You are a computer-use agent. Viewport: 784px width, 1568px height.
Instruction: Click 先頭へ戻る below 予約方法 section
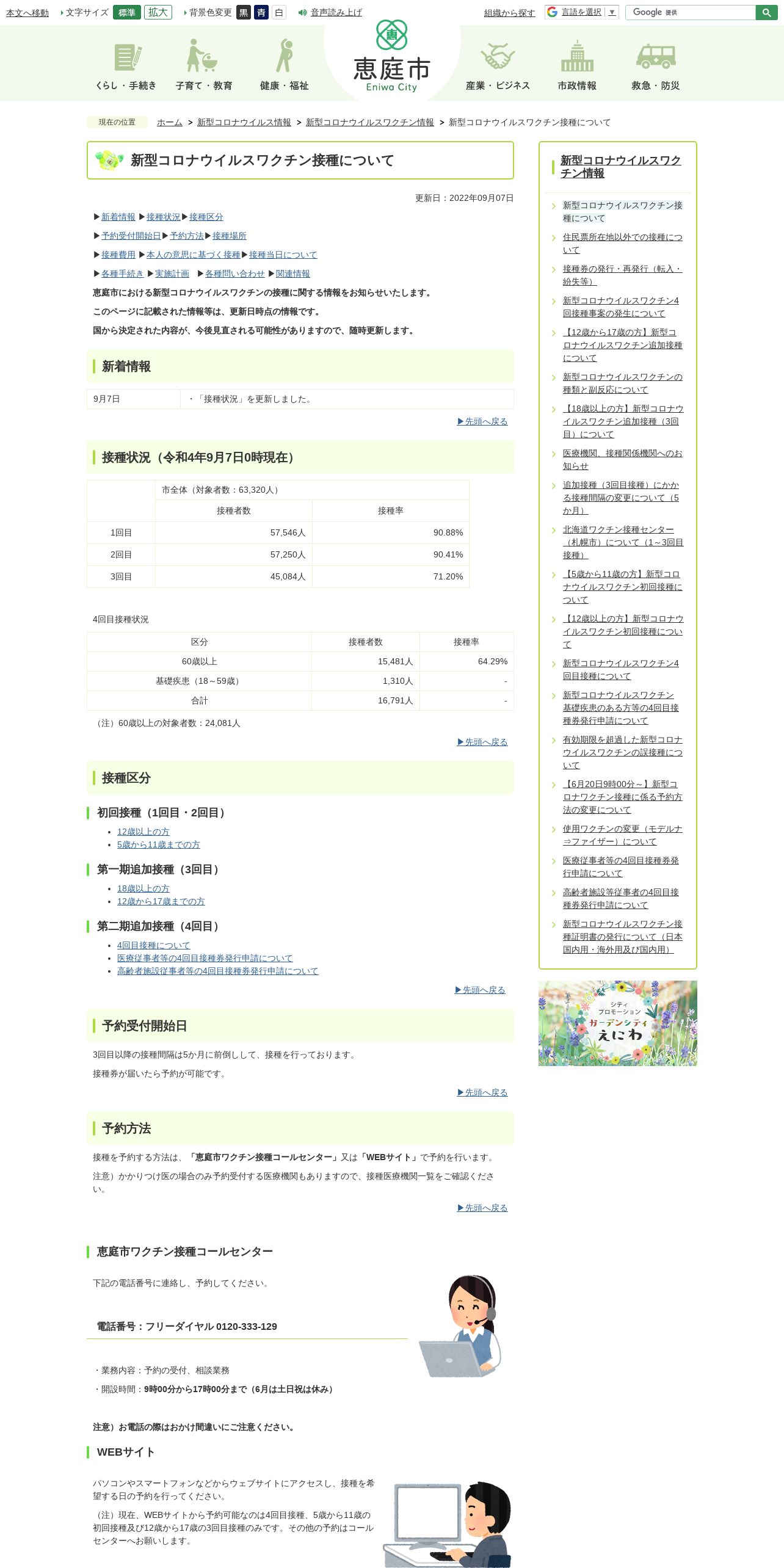click(x=482, y=1208)
